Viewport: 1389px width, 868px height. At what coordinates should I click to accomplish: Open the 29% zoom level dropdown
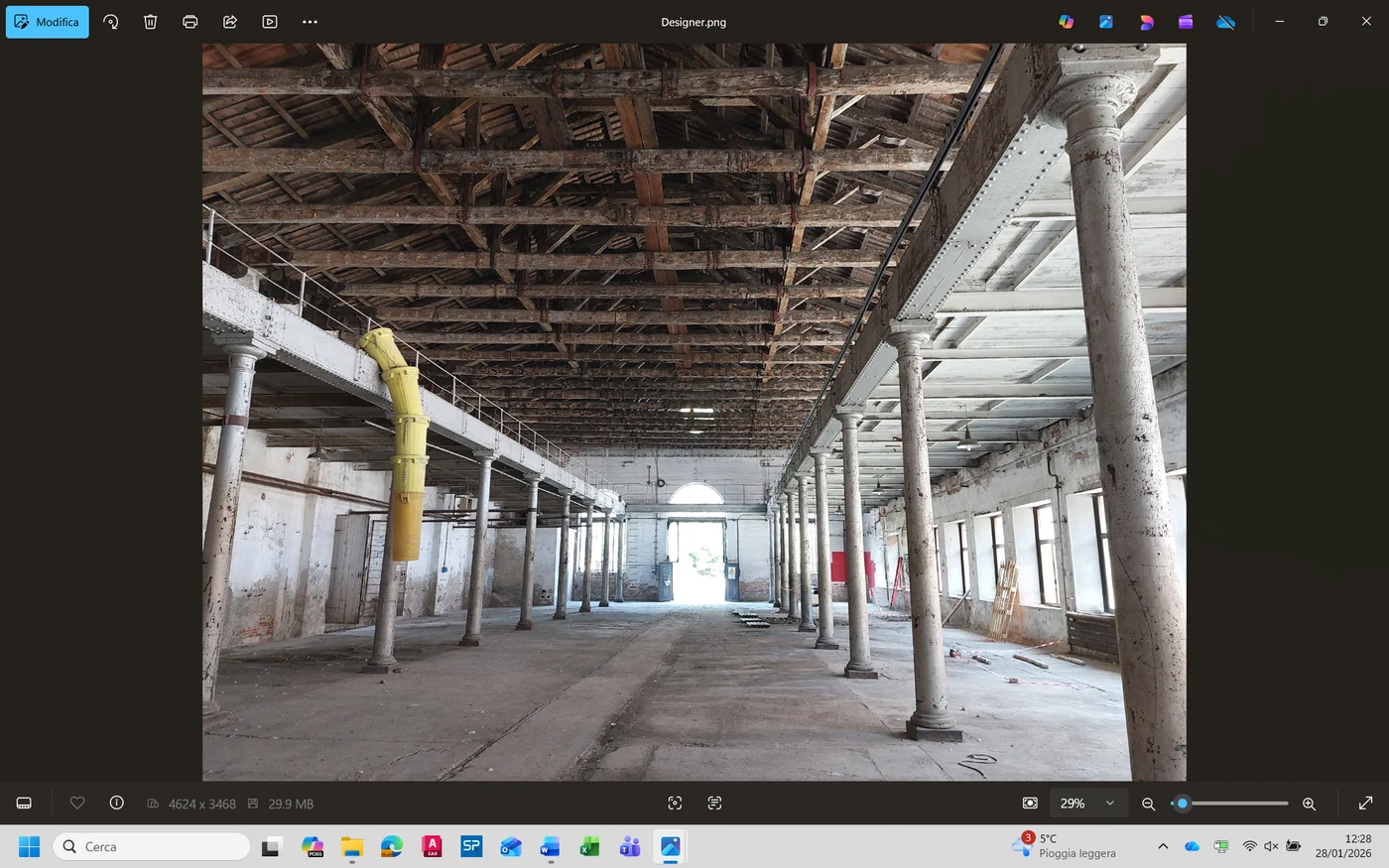pyautogui.click(x=1088, y=804)
